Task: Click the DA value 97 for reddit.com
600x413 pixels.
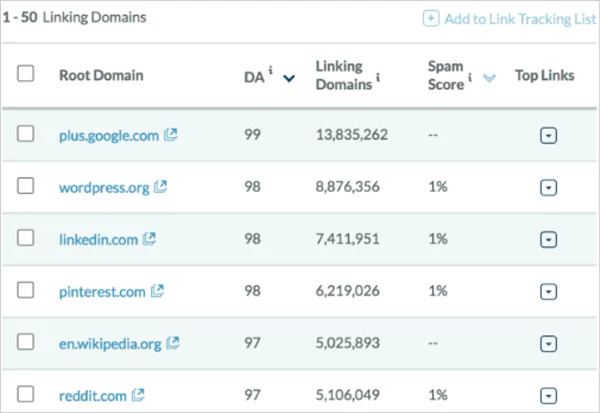Action: click(253, 395)
